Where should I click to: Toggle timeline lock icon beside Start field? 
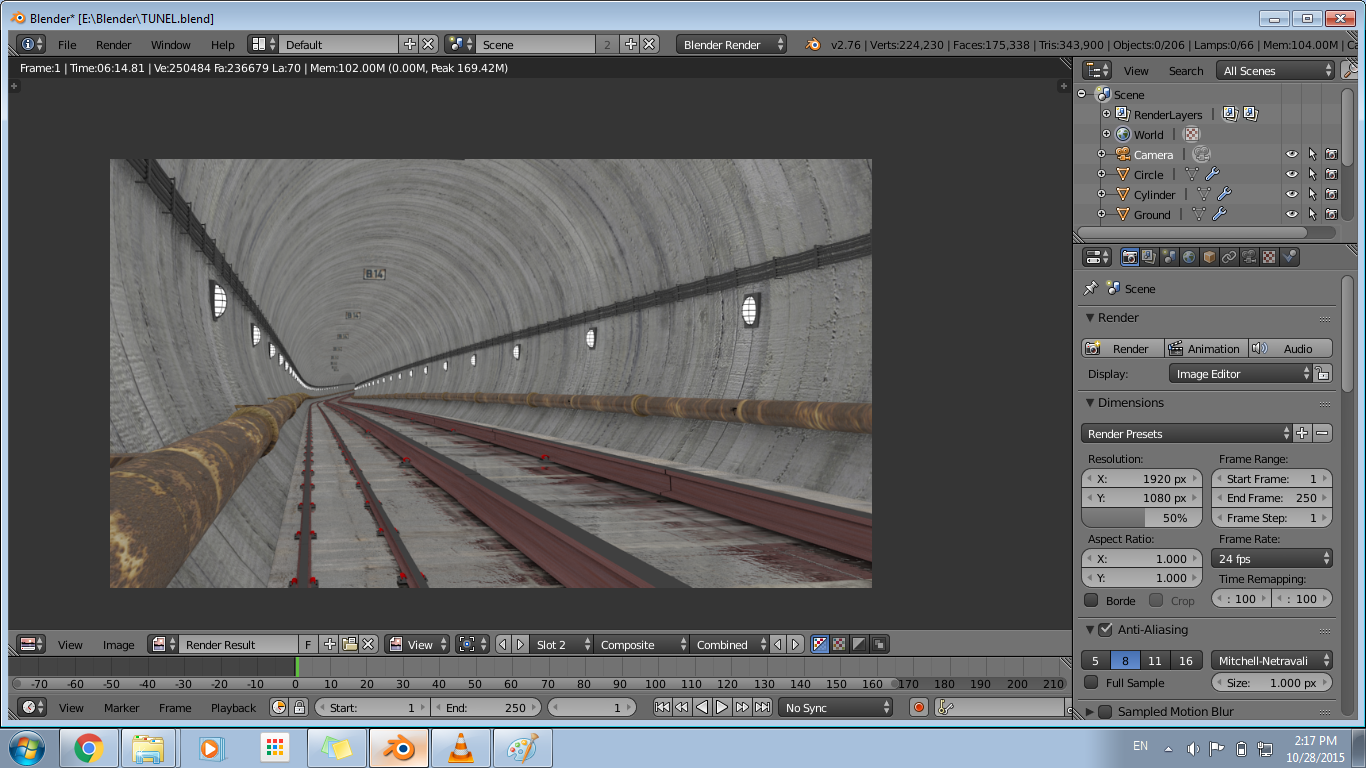[x=298, y=707]
